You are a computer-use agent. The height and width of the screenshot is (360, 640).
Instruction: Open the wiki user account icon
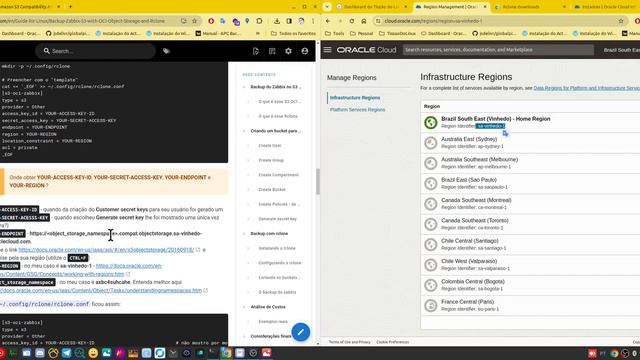304,51
